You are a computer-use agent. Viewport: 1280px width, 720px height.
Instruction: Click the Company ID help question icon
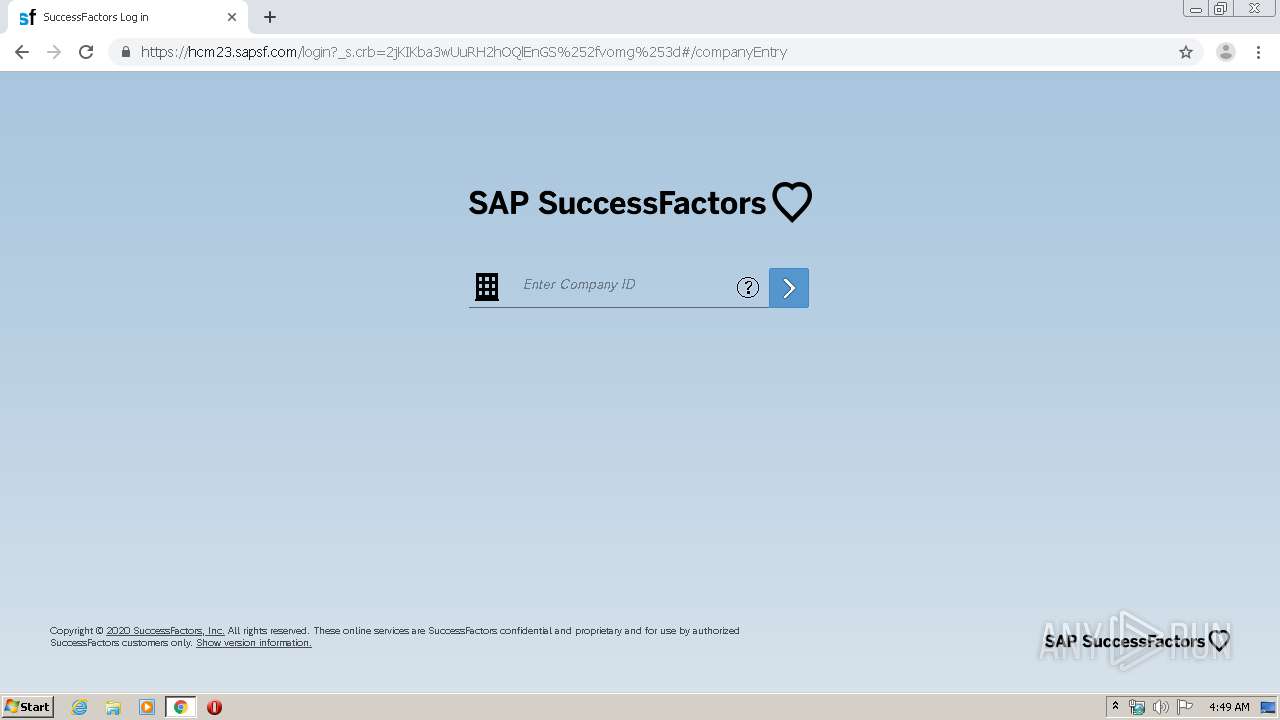[x=748, y=288]
